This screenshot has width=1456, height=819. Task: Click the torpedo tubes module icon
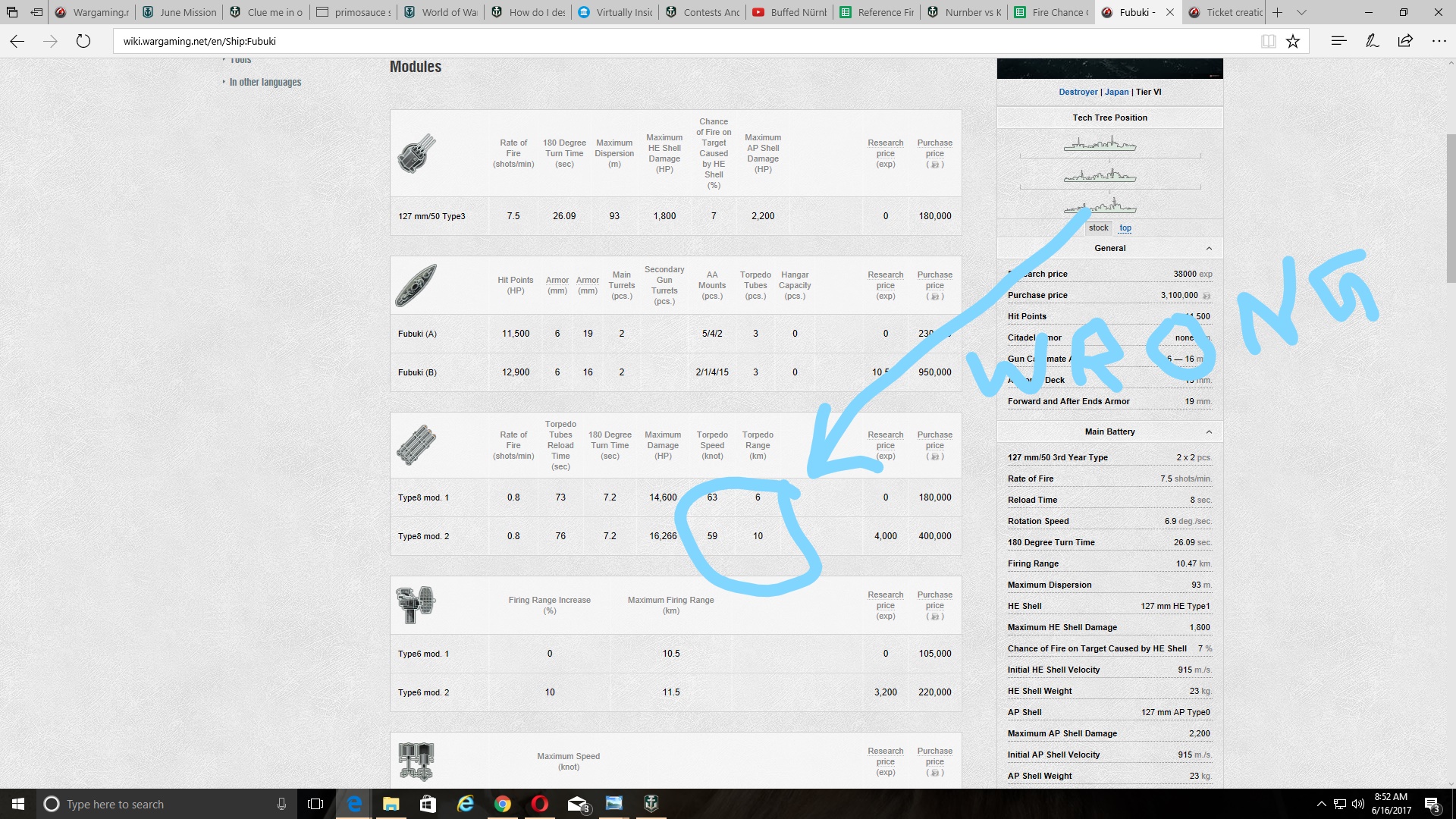click(x=418, y=444)
